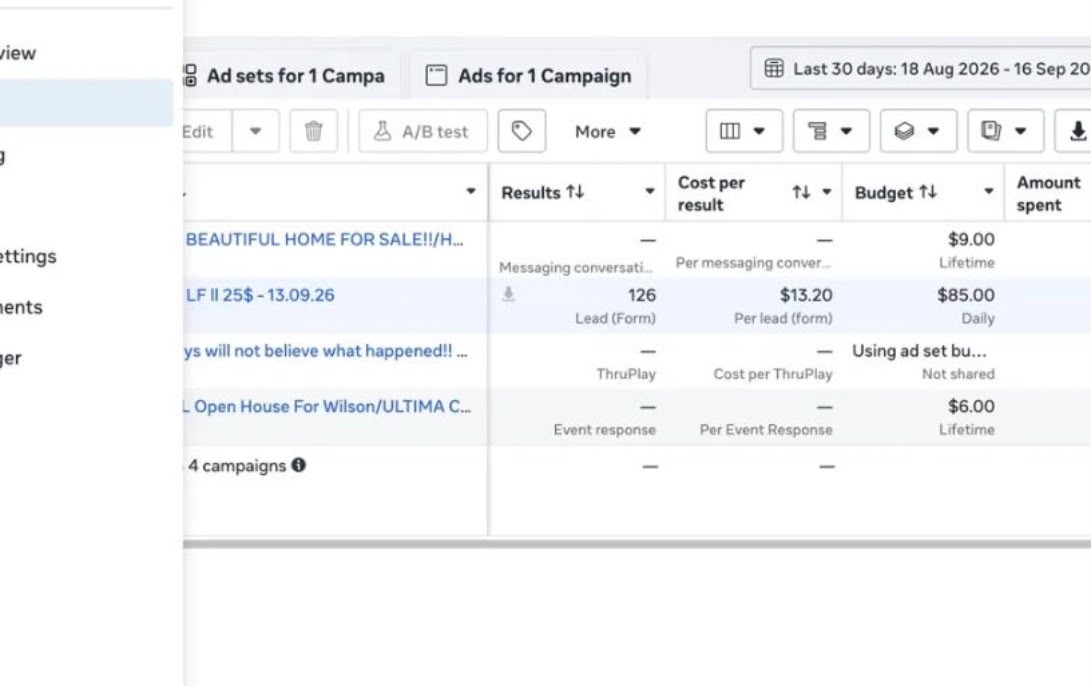Click the 126 results value
Viewport: 1091px width, 686px height.
[642, 295]
